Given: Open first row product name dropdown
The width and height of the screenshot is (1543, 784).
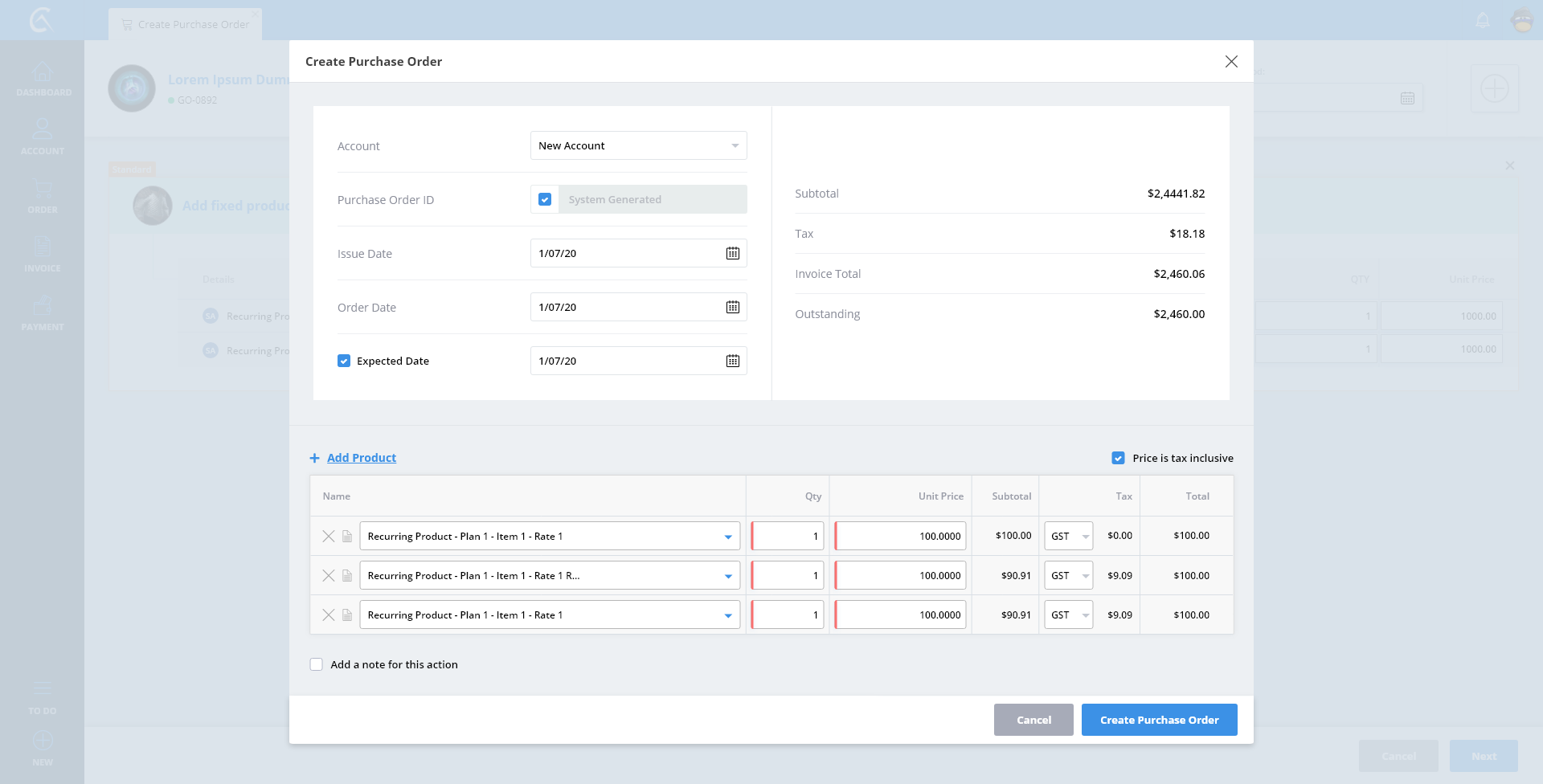Looking at the screenshot, I should (x=727, y=537).
